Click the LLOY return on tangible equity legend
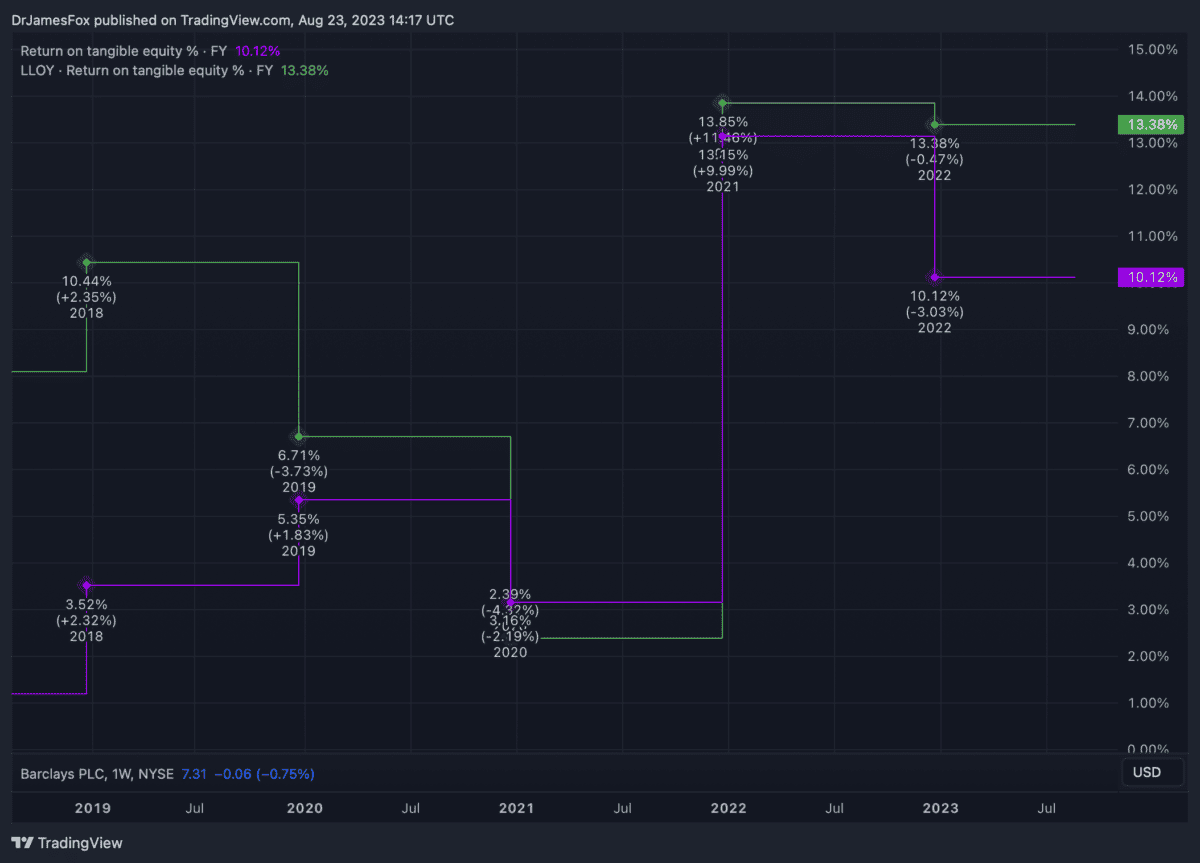The width and height of the screenshot is (1200, 863). click(174, 71)
